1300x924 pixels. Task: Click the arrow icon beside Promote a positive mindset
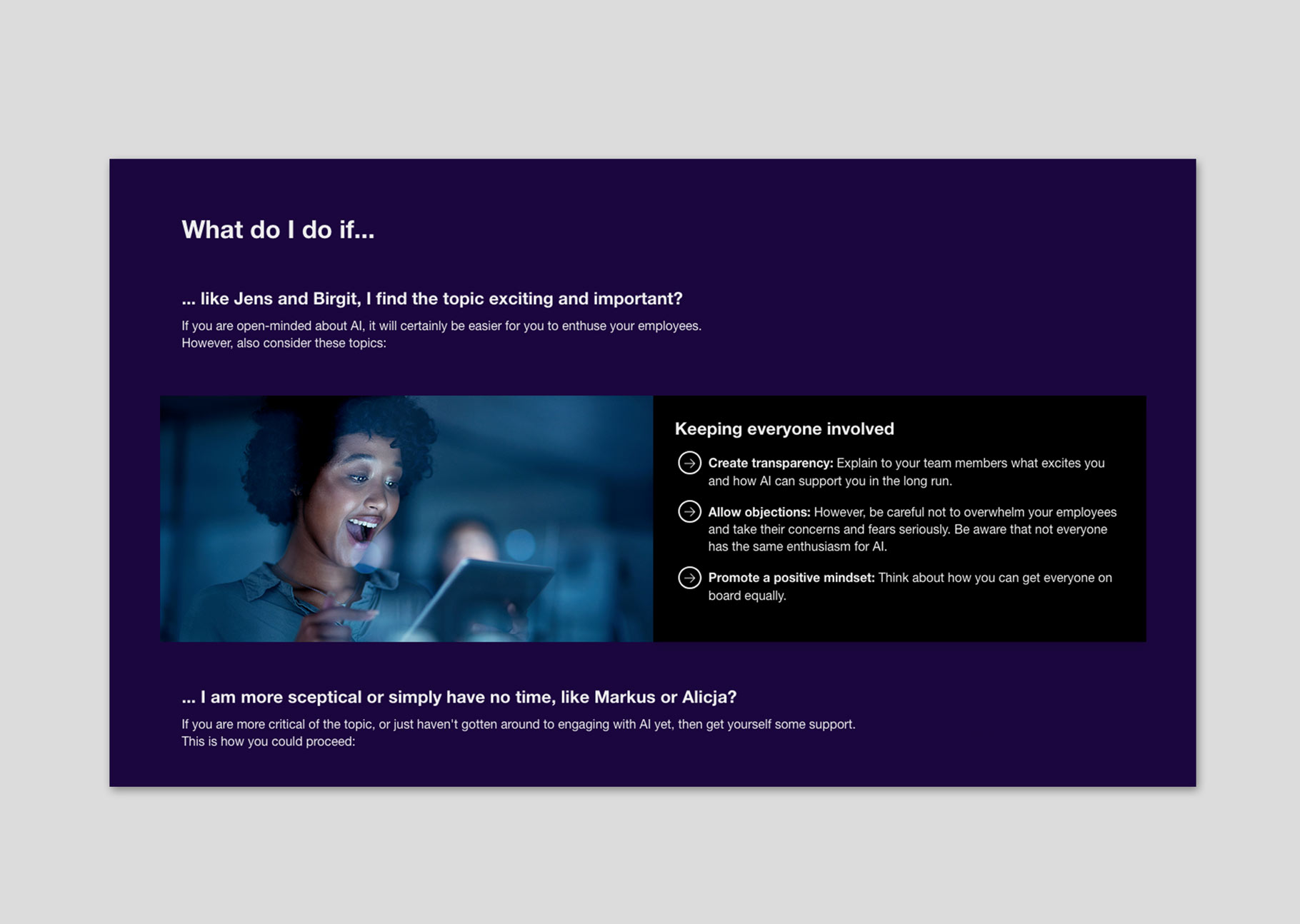coord(689,578)
